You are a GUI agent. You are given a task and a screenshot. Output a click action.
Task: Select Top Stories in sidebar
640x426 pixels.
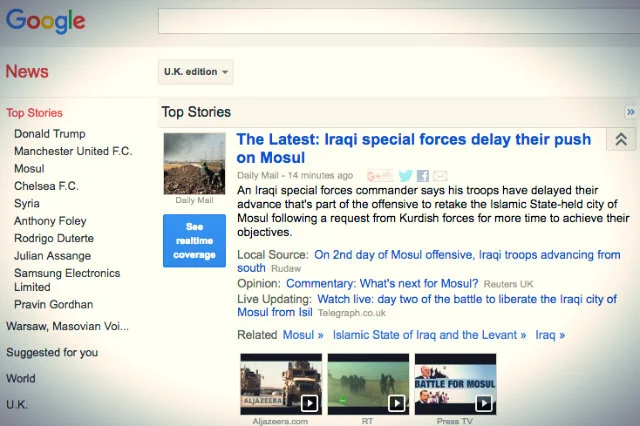pos(34,113)
